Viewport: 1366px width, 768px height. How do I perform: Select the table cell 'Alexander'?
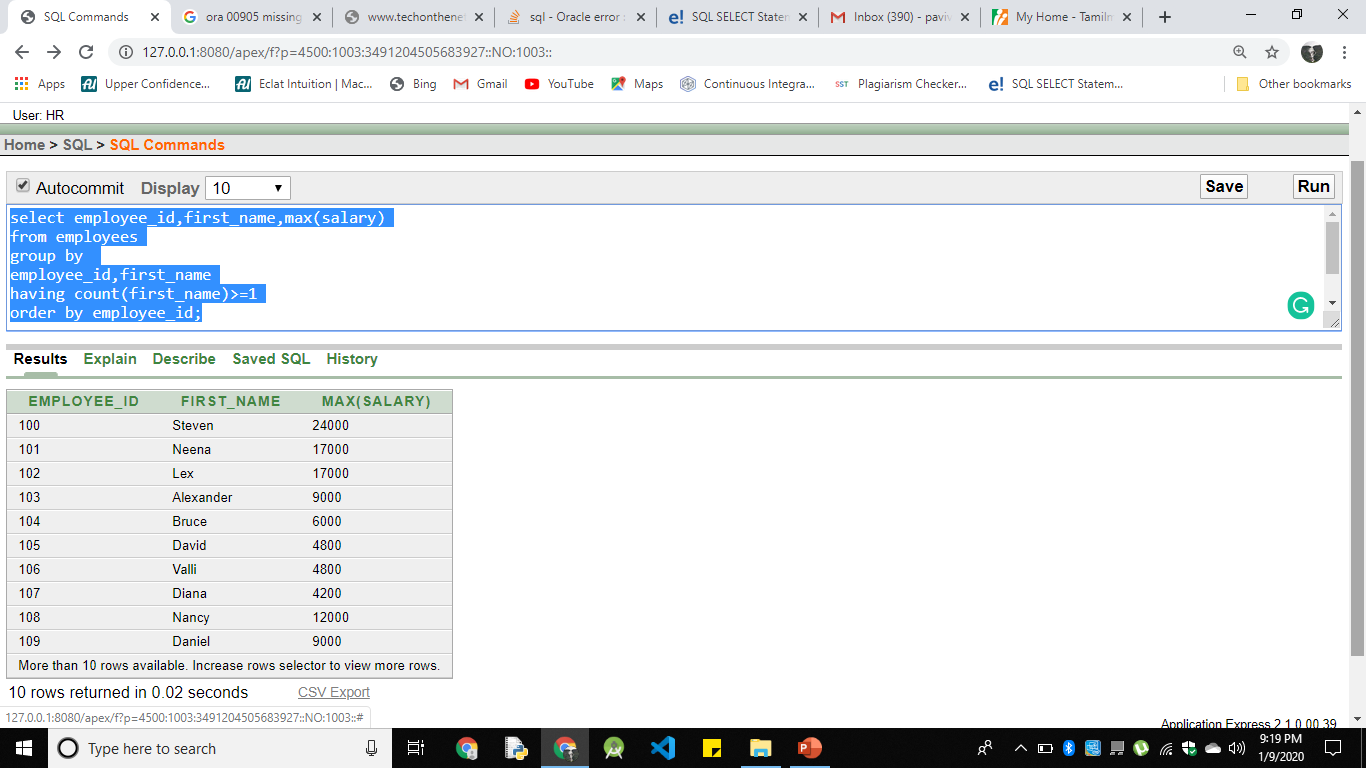tap(202, 497)
